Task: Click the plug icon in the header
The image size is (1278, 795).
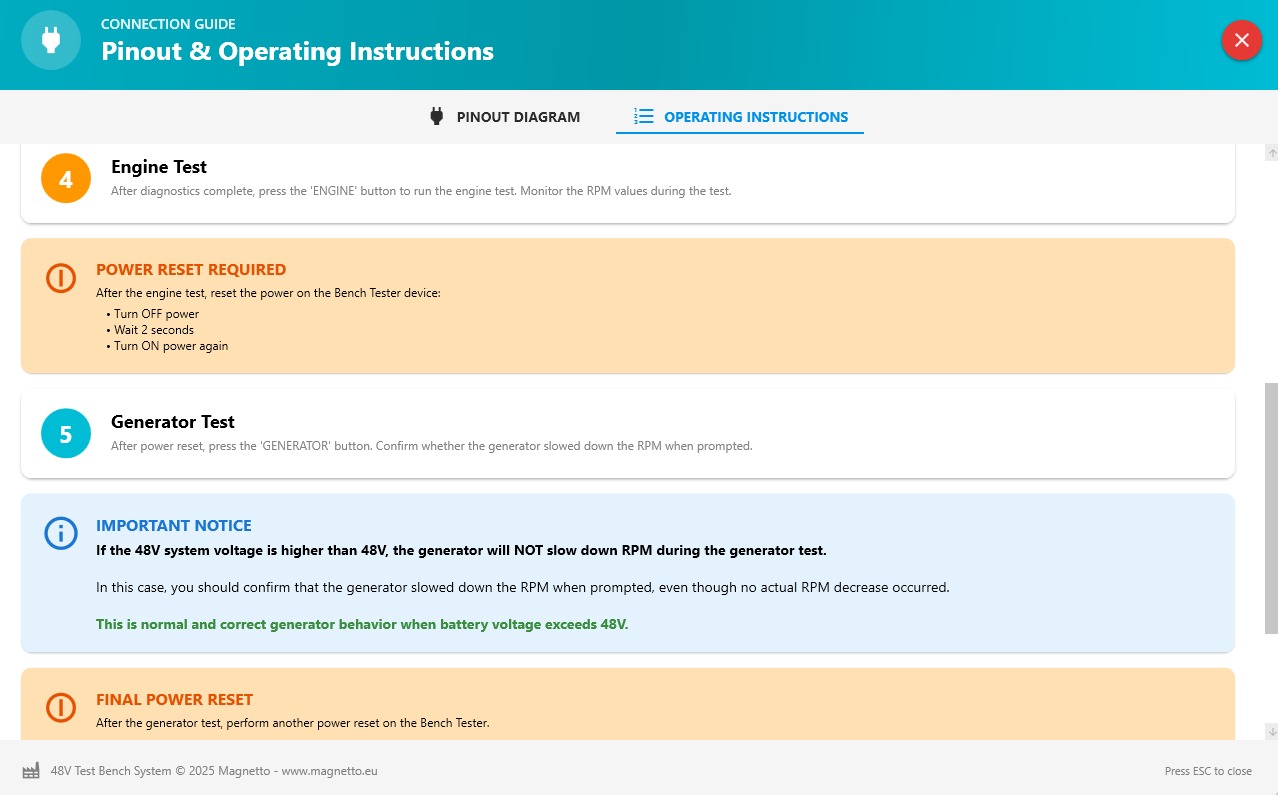Action: (x=51, y=40)
